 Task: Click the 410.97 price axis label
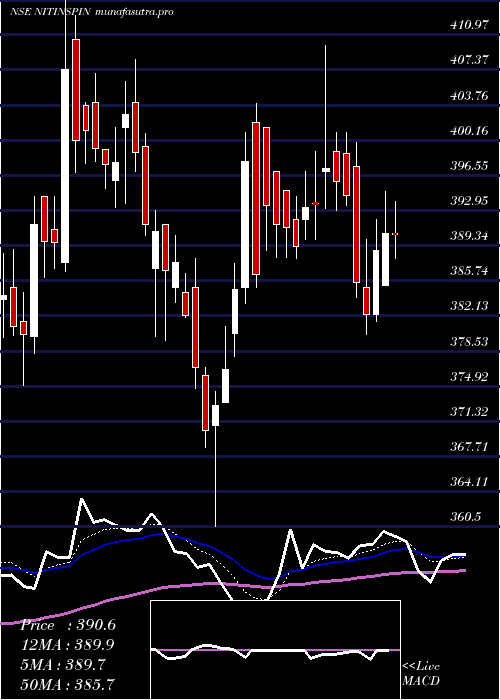coord(469,25)
